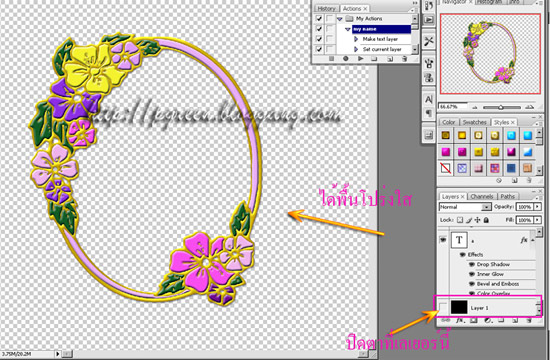Image resolution: width=550 pixels, height=360 pixels.
Task: Select the History tab
Action: [x=326, y=8]
